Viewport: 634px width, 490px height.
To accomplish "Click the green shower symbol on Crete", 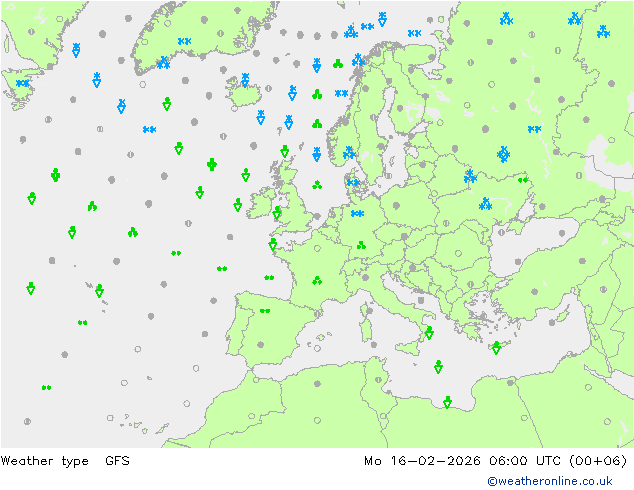I will [497, 348].
